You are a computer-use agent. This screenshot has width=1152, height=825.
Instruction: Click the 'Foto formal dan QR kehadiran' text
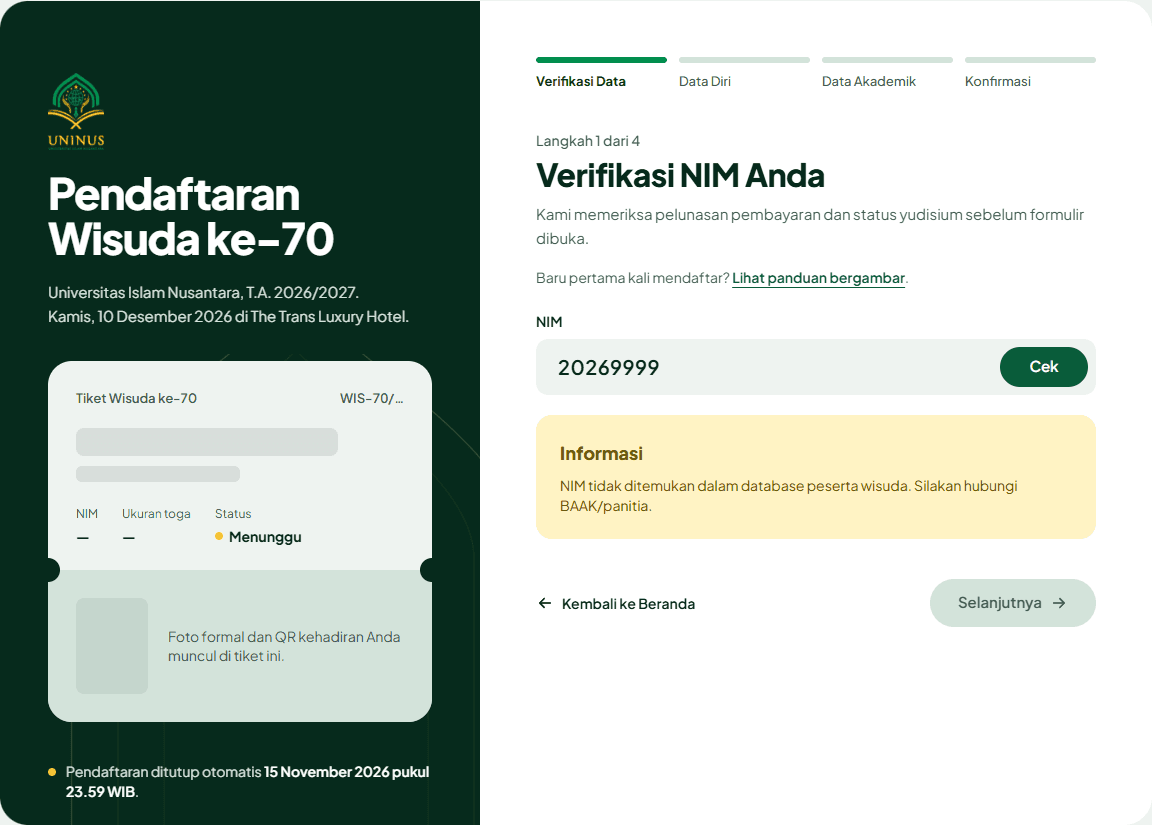[x=284, y=646]
